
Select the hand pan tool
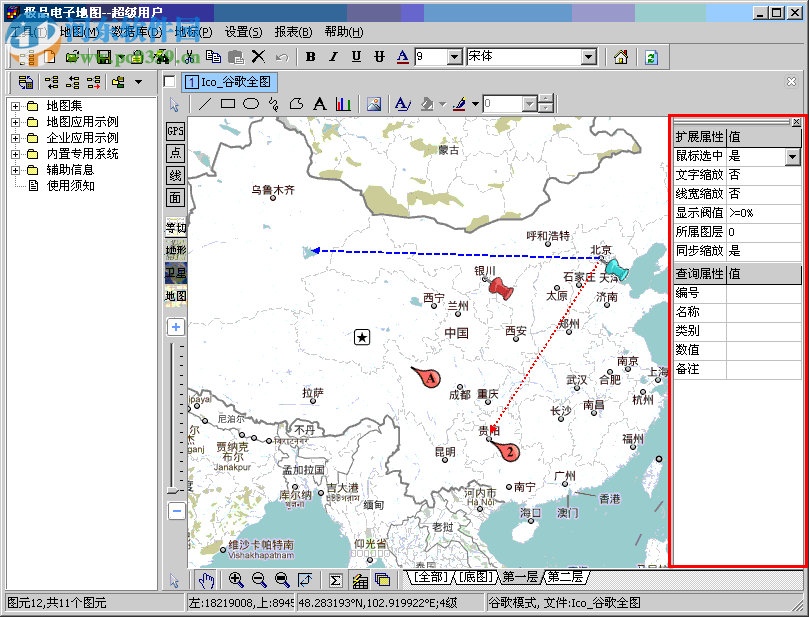pyautogui.click(x=206, y=580)
